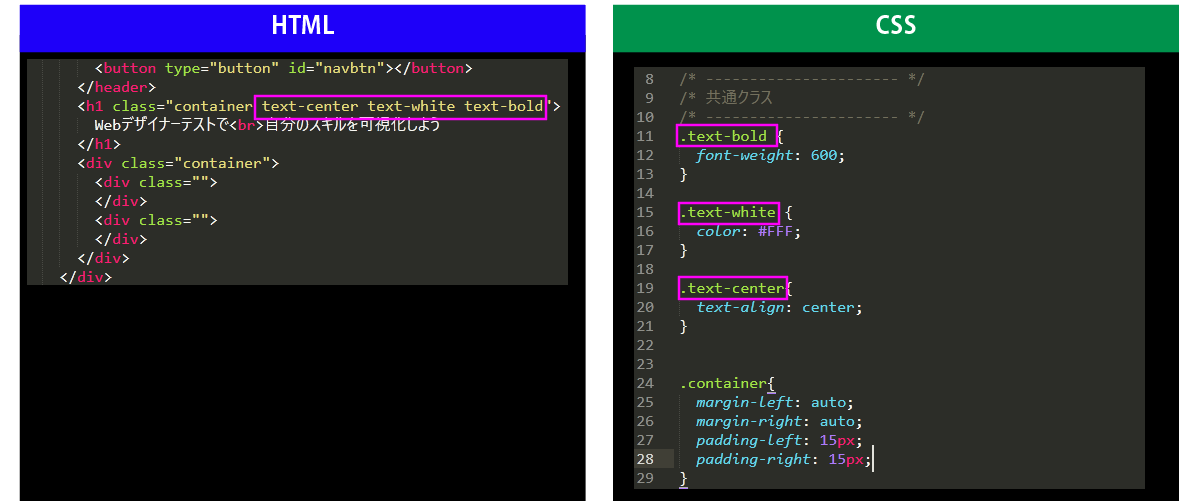Click the blue HTML header banner
The width and height of the screenshot is (1191, 501).
click(302, 26)
